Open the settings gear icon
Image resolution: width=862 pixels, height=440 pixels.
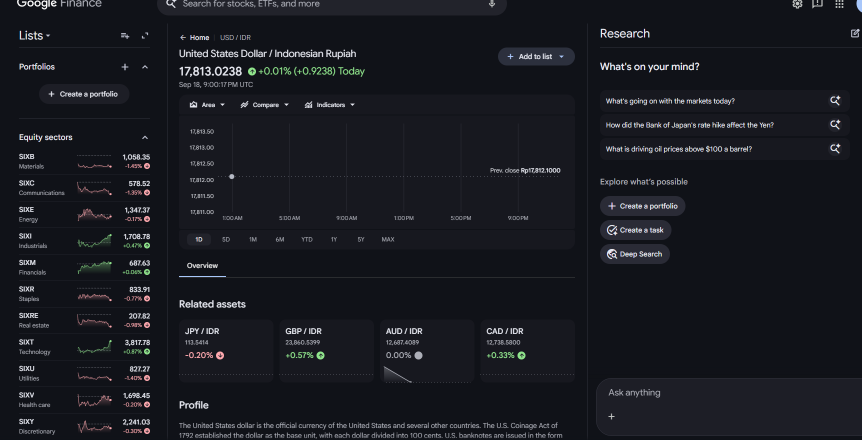(797, 4)
